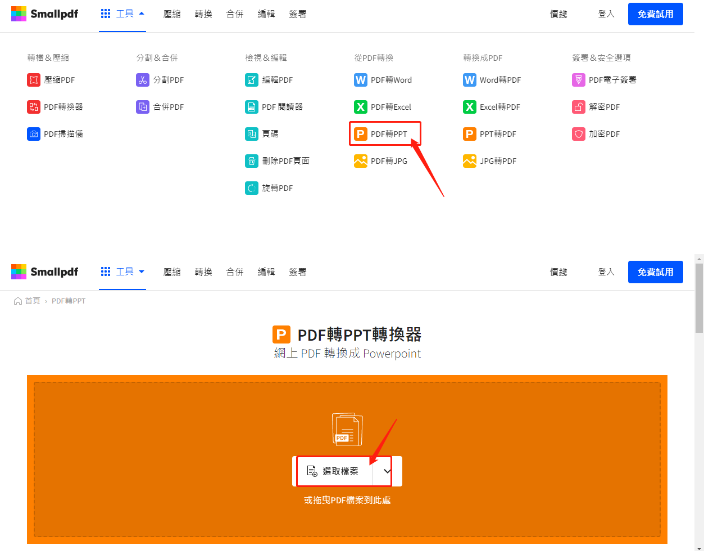
Task: Click the Smallpdf logo above the tools menu
Action: [44, 14]
